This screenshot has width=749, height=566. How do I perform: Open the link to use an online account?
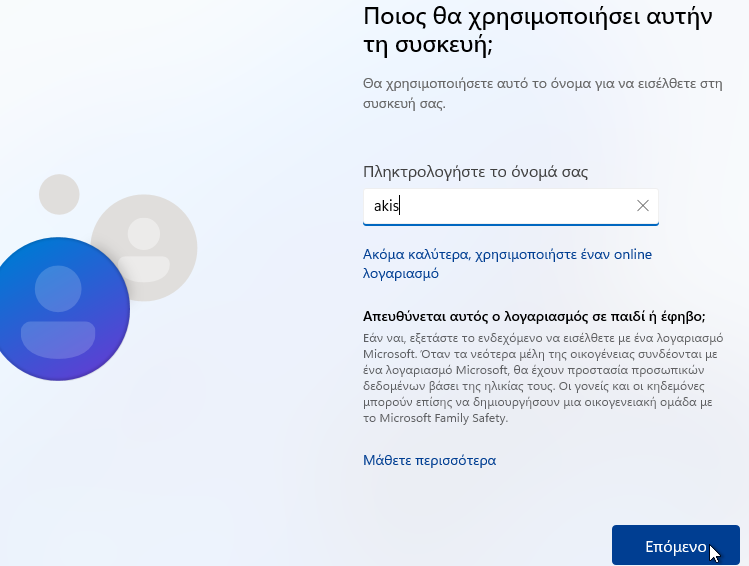(x=507, y=264)
